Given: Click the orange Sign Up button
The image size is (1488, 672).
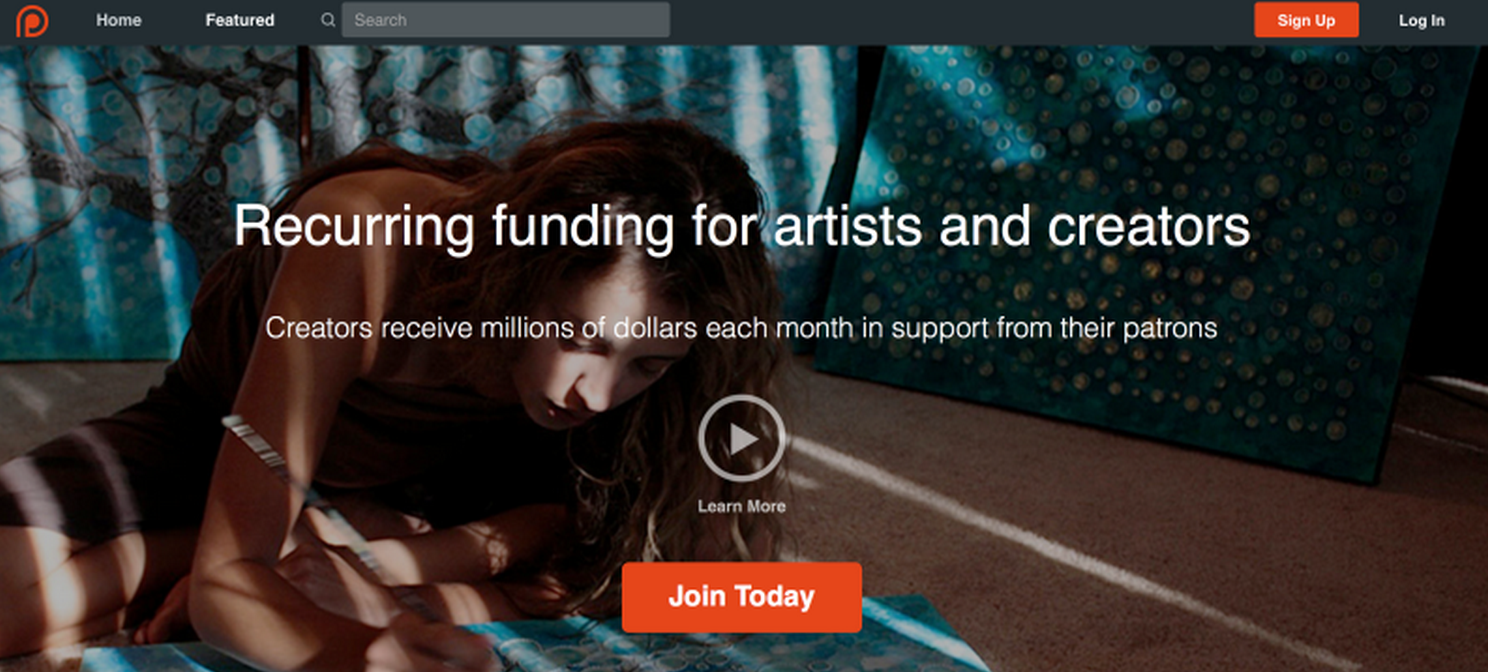Looking at the screenshot, I should pos(1306,20).
